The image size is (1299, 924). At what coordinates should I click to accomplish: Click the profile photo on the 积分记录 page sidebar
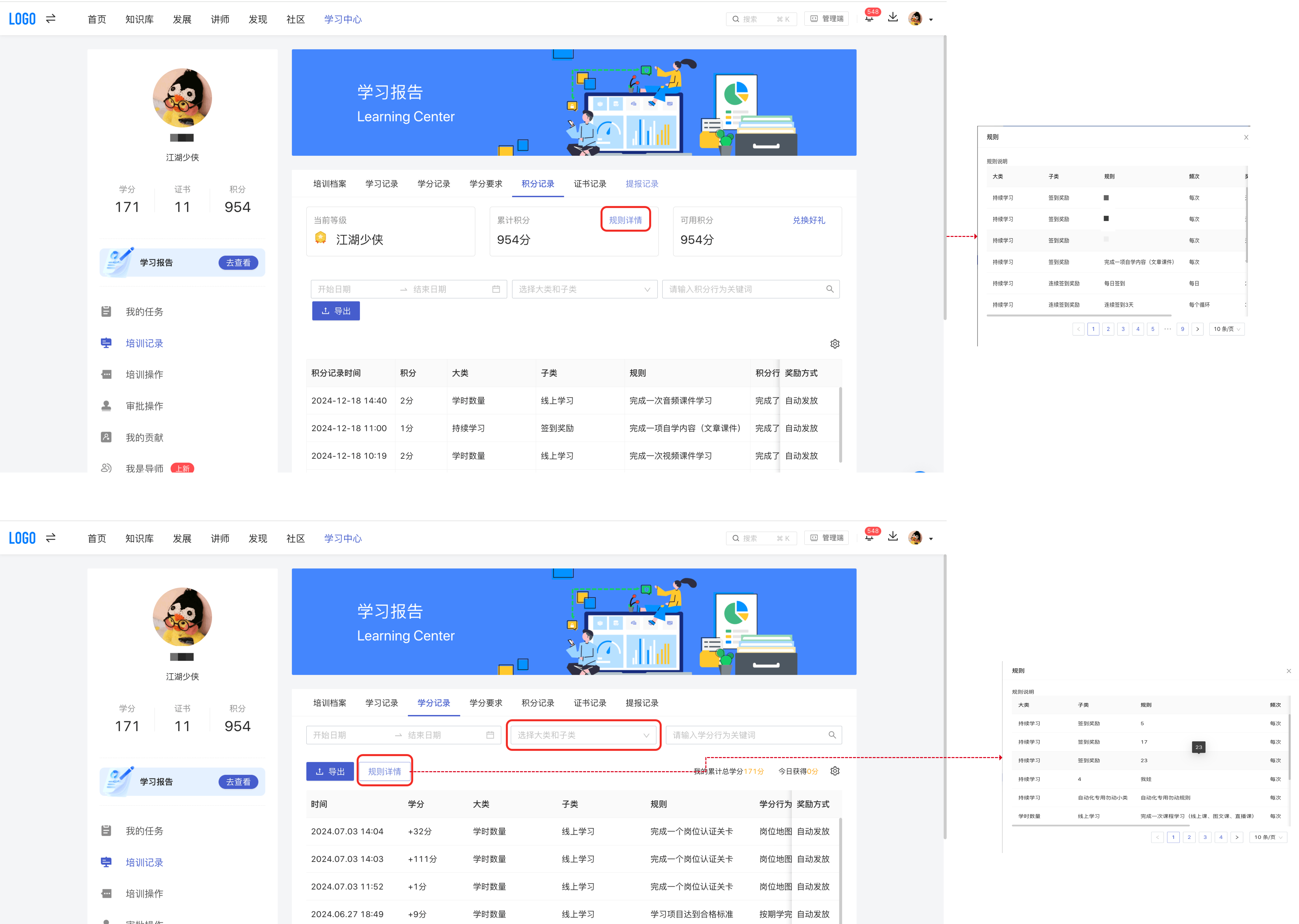182,98
